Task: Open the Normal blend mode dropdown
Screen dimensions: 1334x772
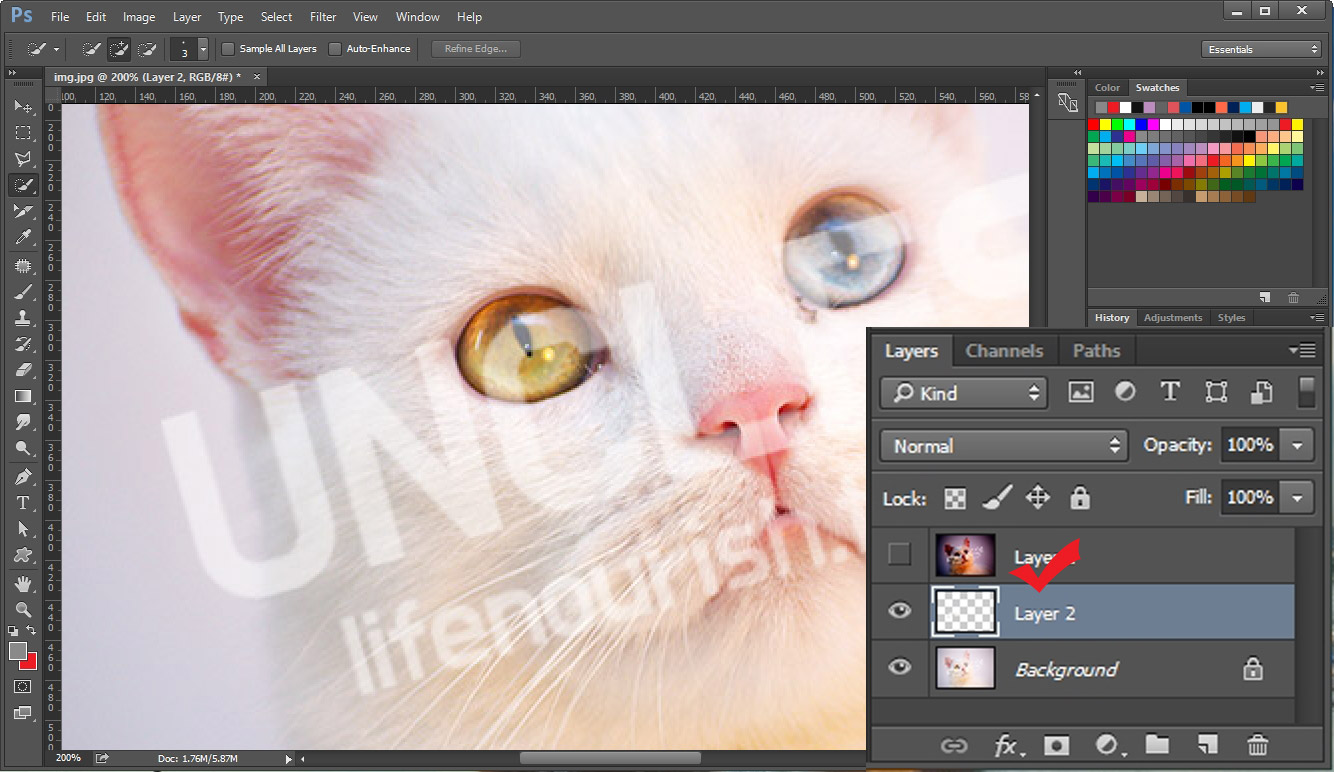Action: click(1004, 446)
